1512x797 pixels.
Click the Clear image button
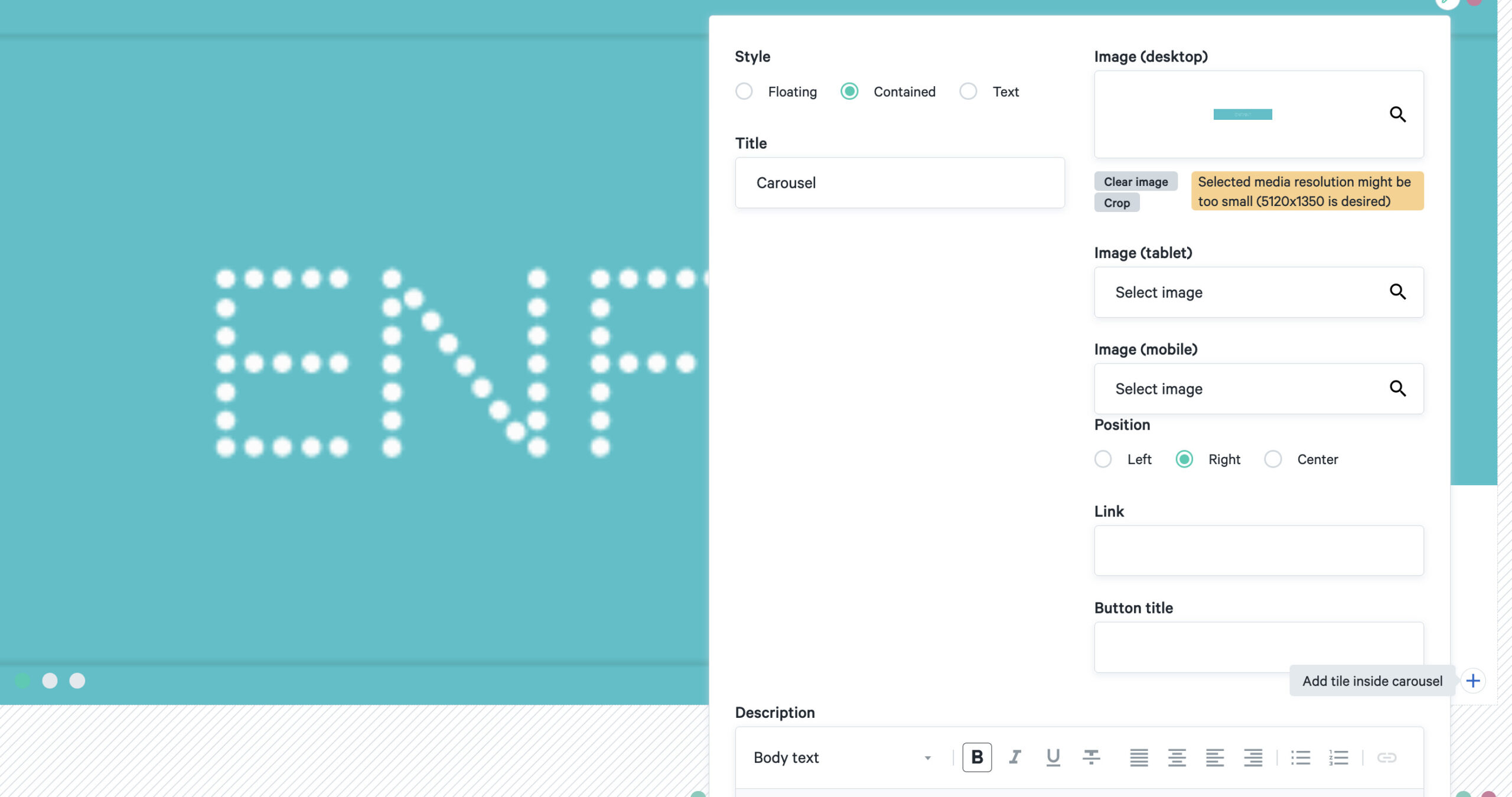pyautogui.click(x=1136, y=181)
